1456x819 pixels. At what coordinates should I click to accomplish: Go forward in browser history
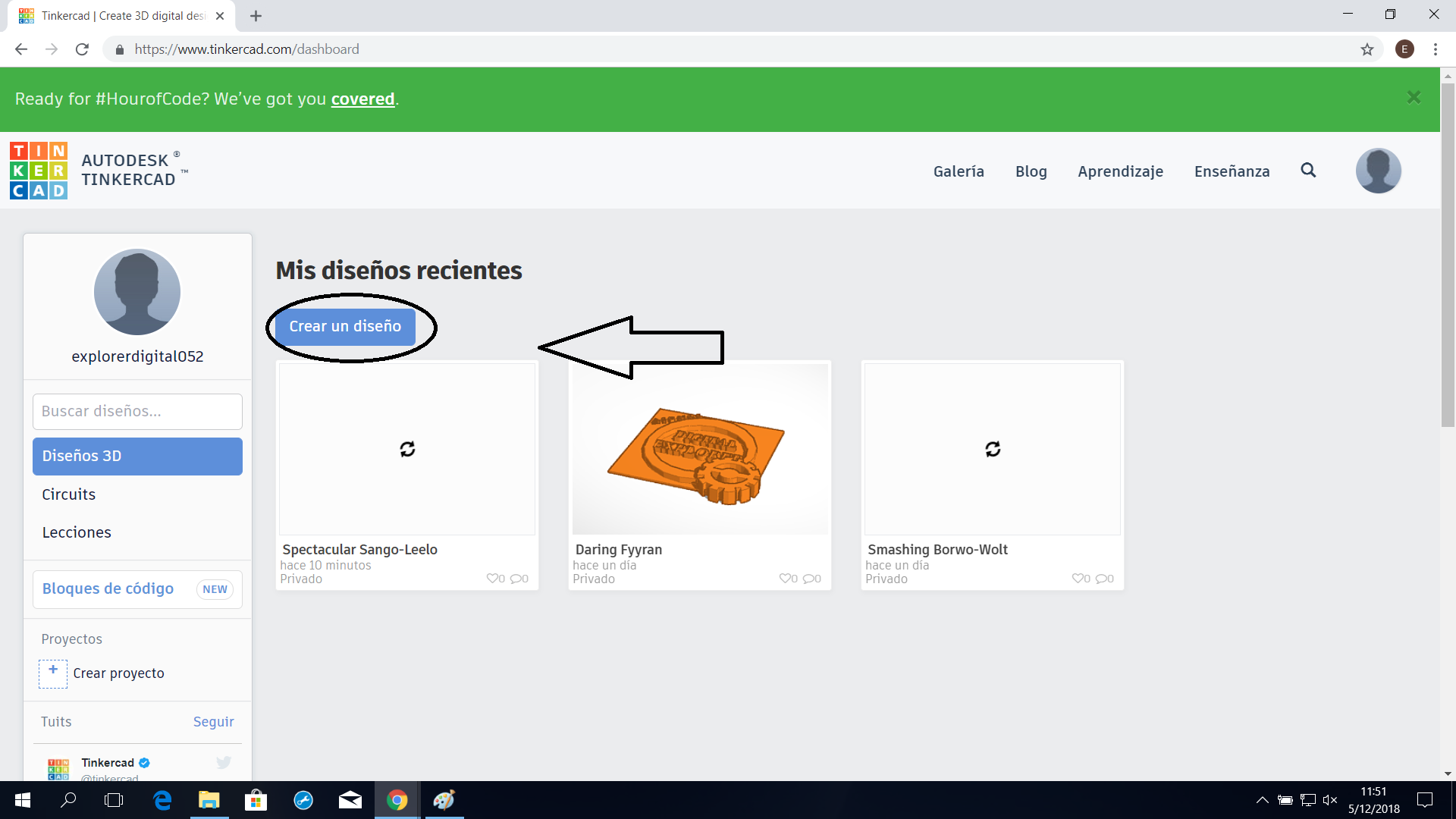click(52, 49)
